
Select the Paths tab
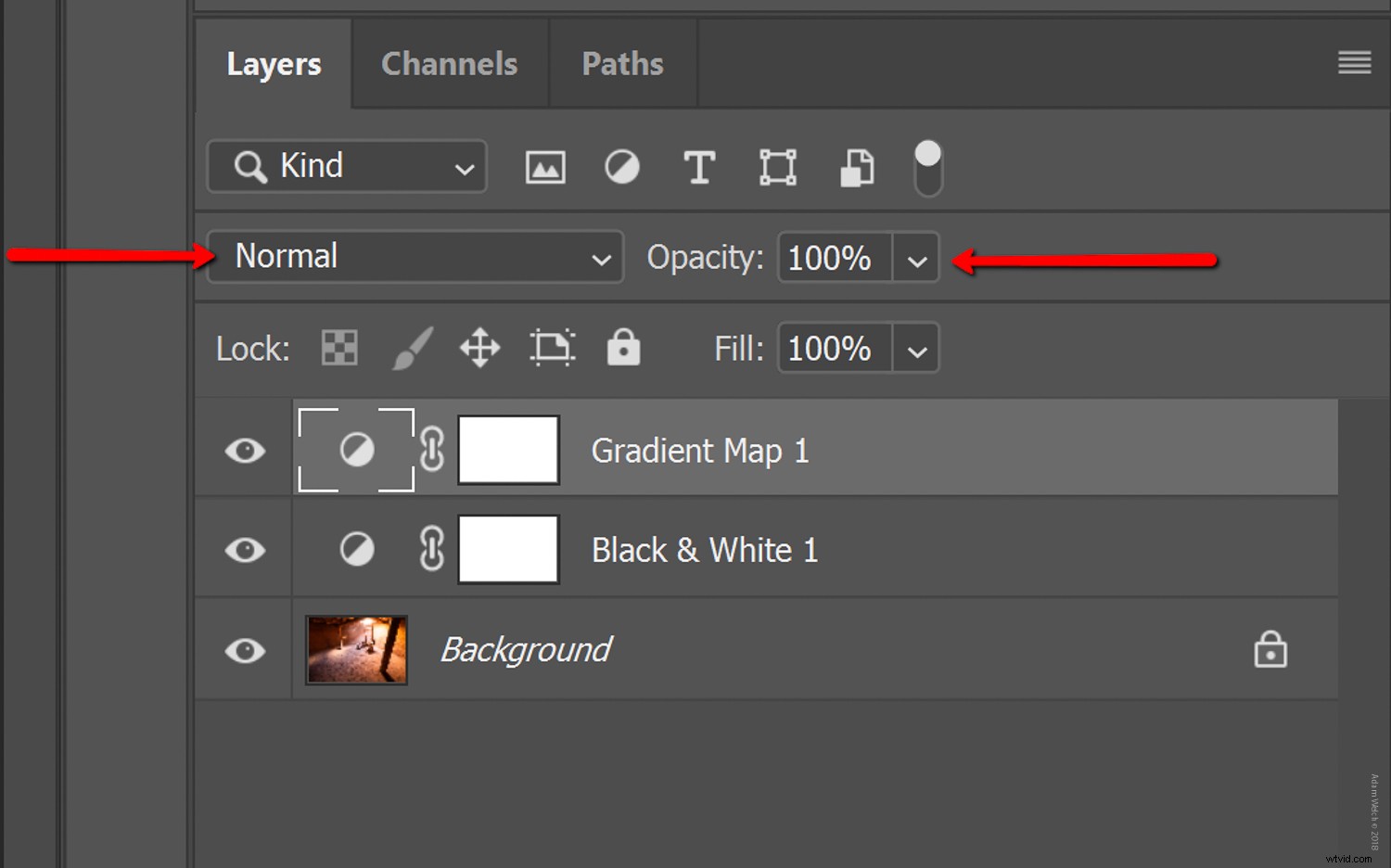(622, 63)
